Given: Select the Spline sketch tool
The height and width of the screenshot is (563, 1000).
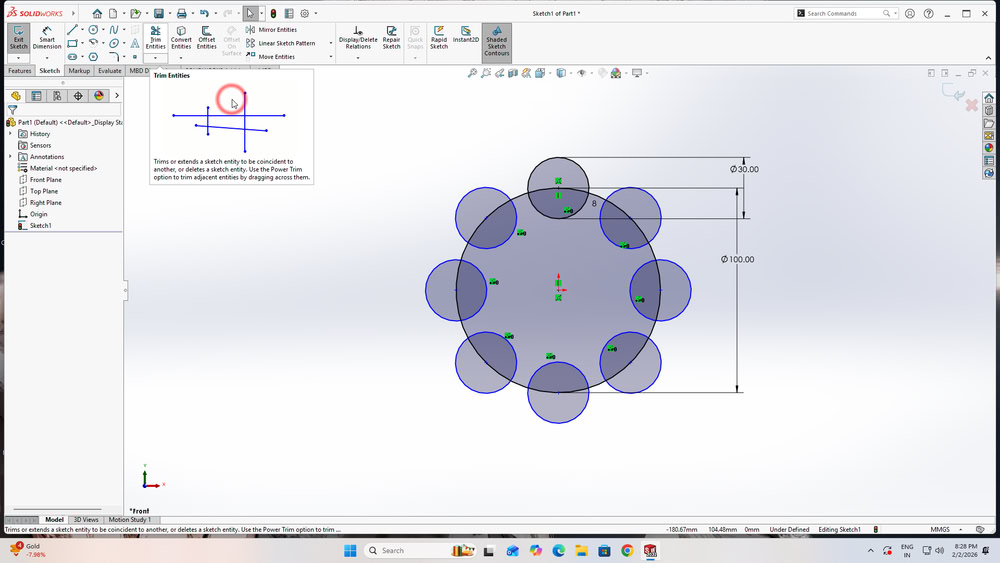Looking at the screenshot, I should [114, 30].
